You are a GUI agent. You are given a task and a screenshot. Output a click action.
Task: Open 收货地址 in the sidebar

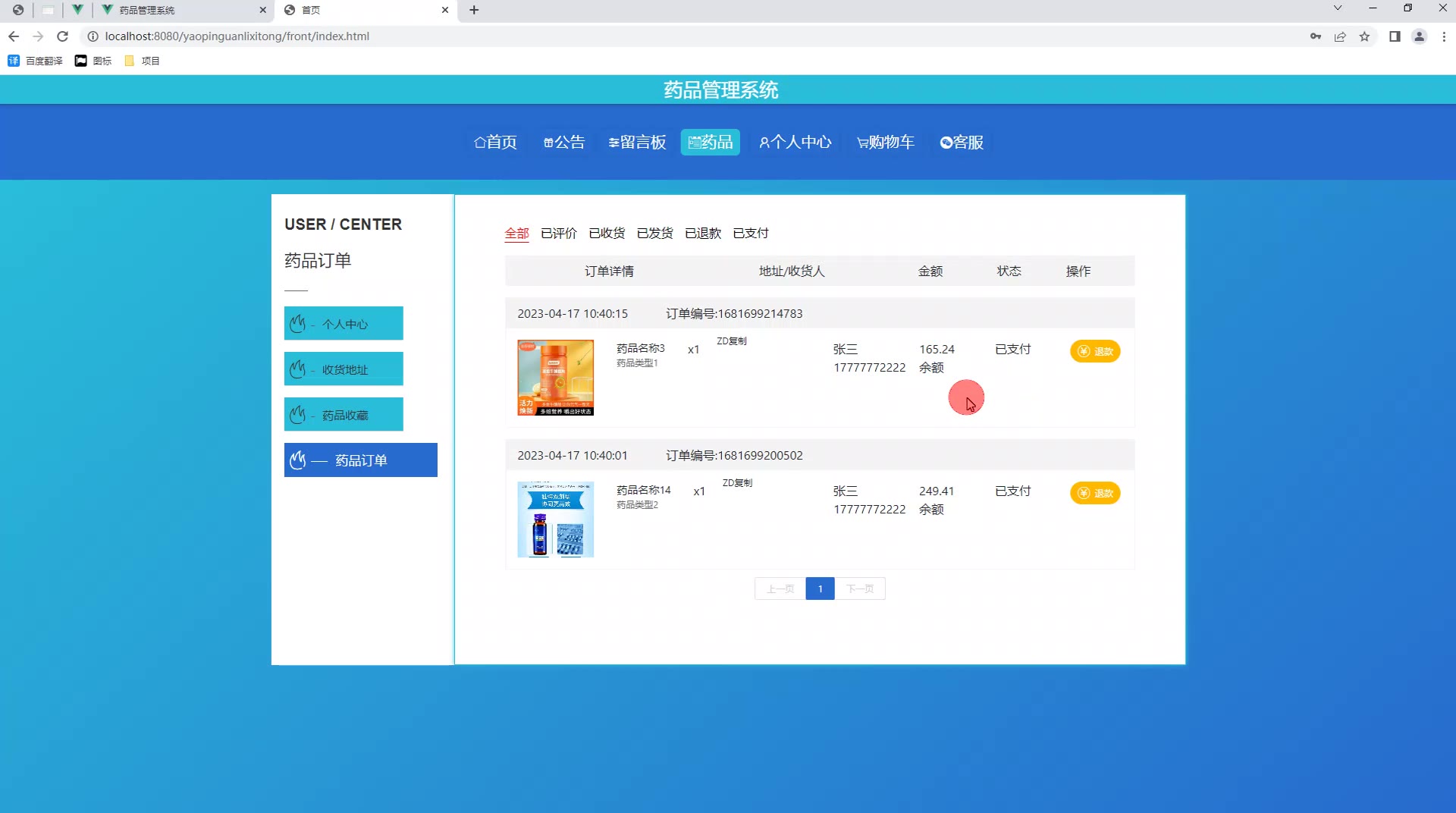[344, 369]
